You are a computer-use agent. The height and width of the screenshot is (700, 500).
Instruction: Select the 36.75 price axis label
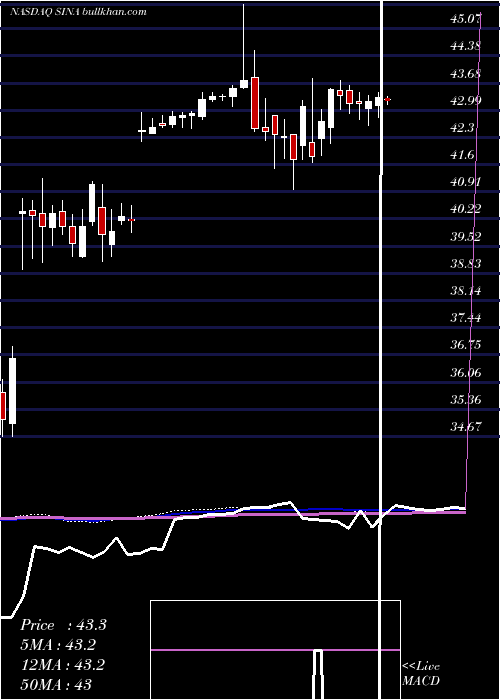point(466,345)
